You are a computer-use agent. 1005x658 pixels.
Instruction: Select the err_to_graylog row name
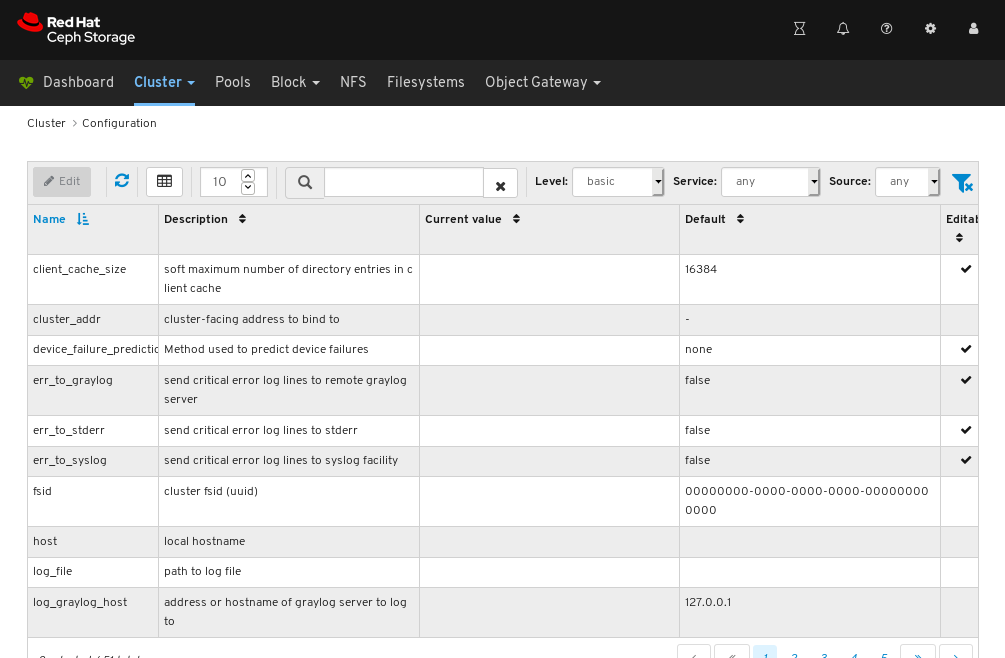[x=73, y=381]
